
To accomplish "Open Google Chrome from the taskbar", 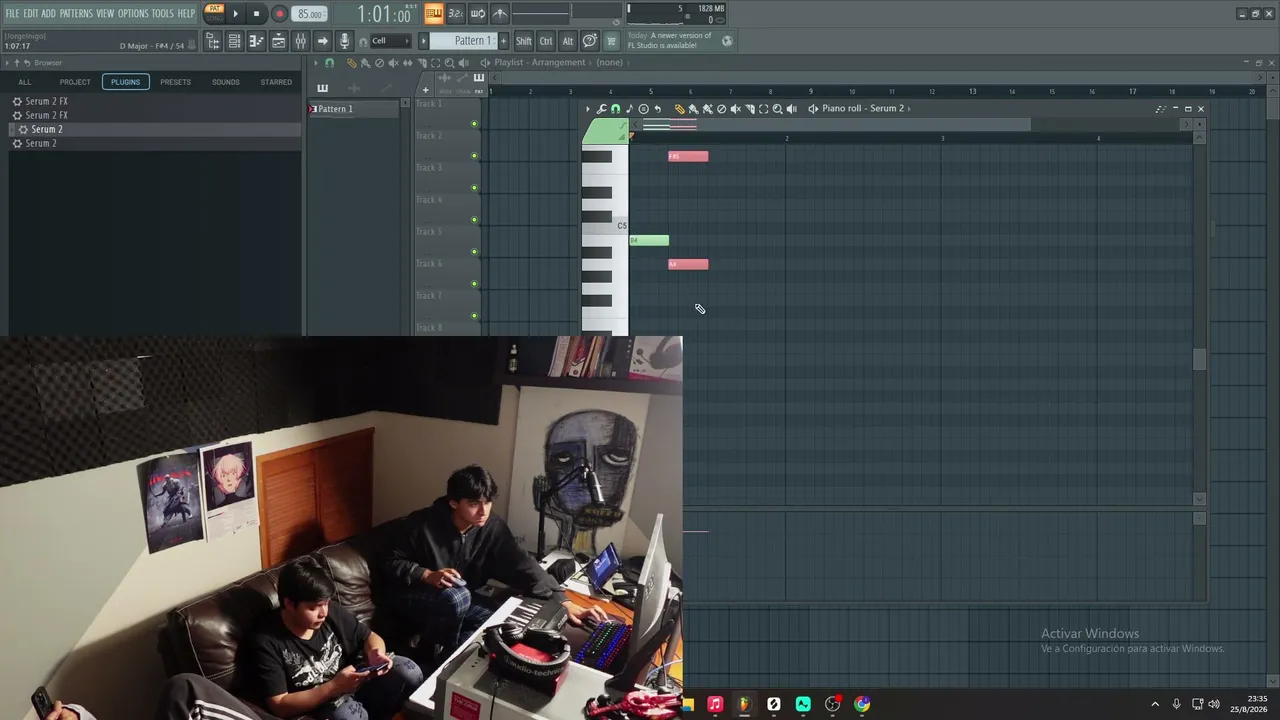I will tap(862, 704).
